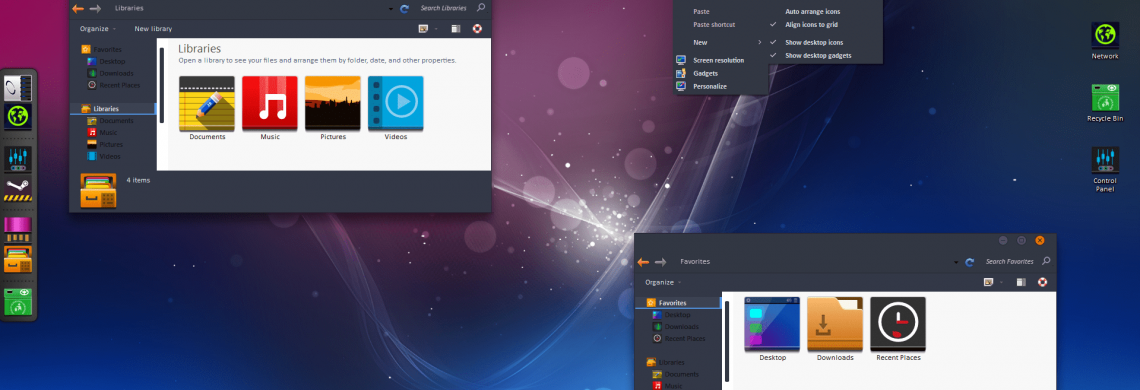Viewport: 1140px width, 390px height.
Task: Open the mixer sliders dock icon
Action: click(17, 160)
